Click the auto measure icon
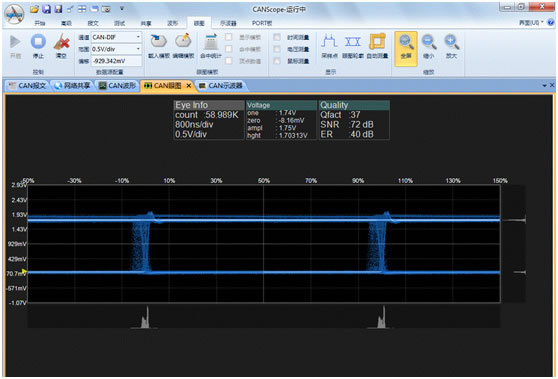 tap(377, 41)
